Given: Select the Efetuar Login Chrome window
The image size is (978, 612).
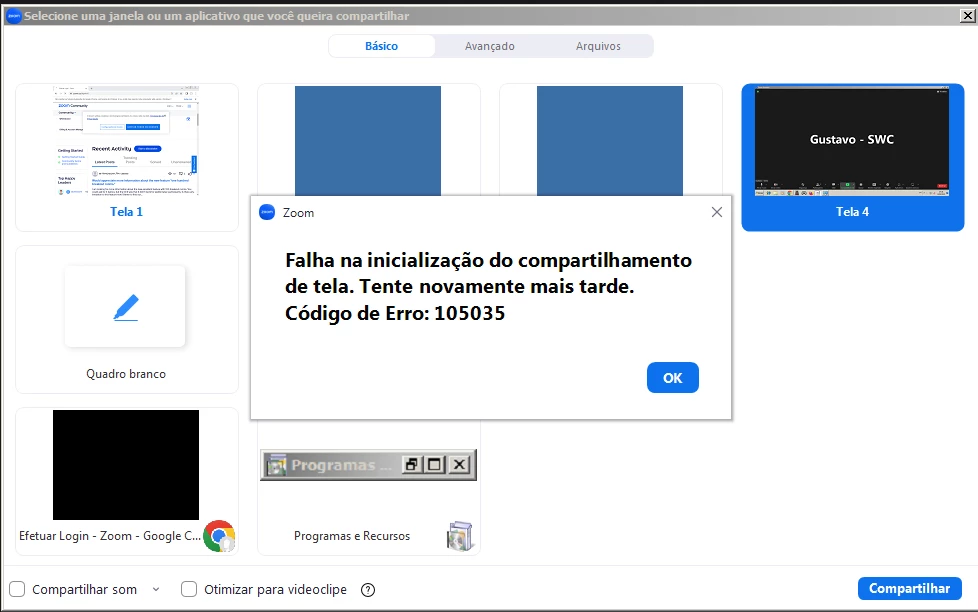Looking at the screenshot, I should tap(127, 481).
